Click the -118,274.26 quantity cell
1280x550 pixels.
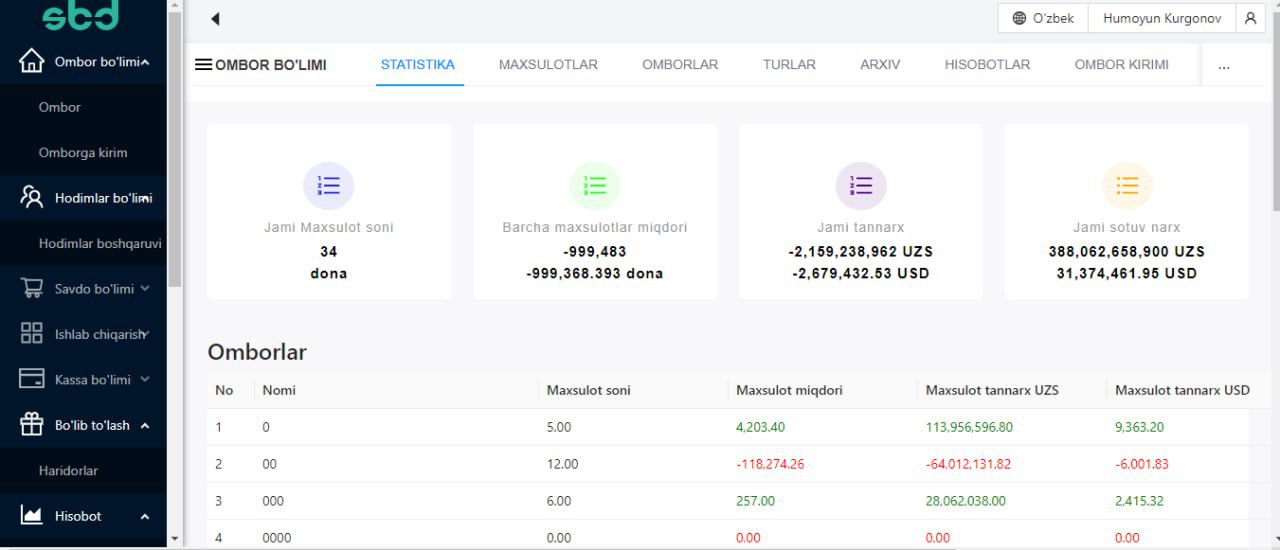click(770, 464)
